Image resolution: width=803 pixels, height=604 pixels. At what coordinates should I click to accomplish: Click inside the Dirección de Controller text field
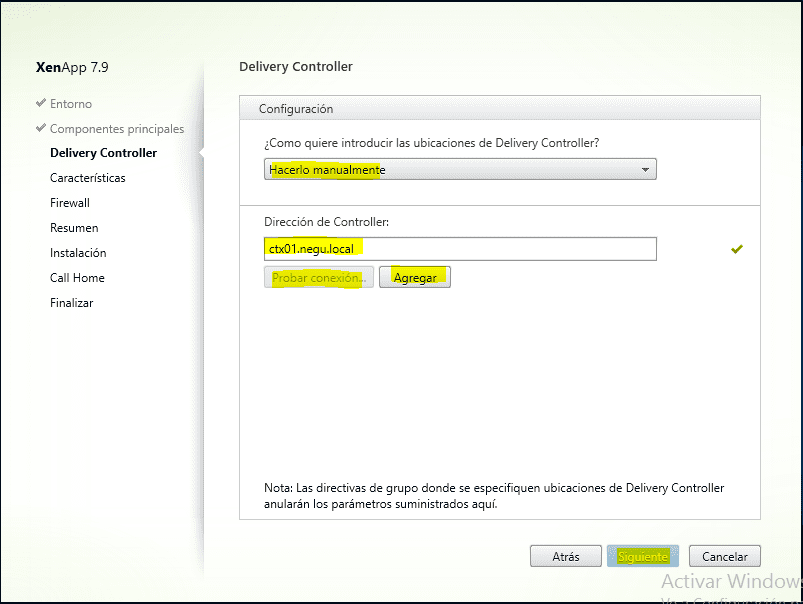[x=460, y=248]
